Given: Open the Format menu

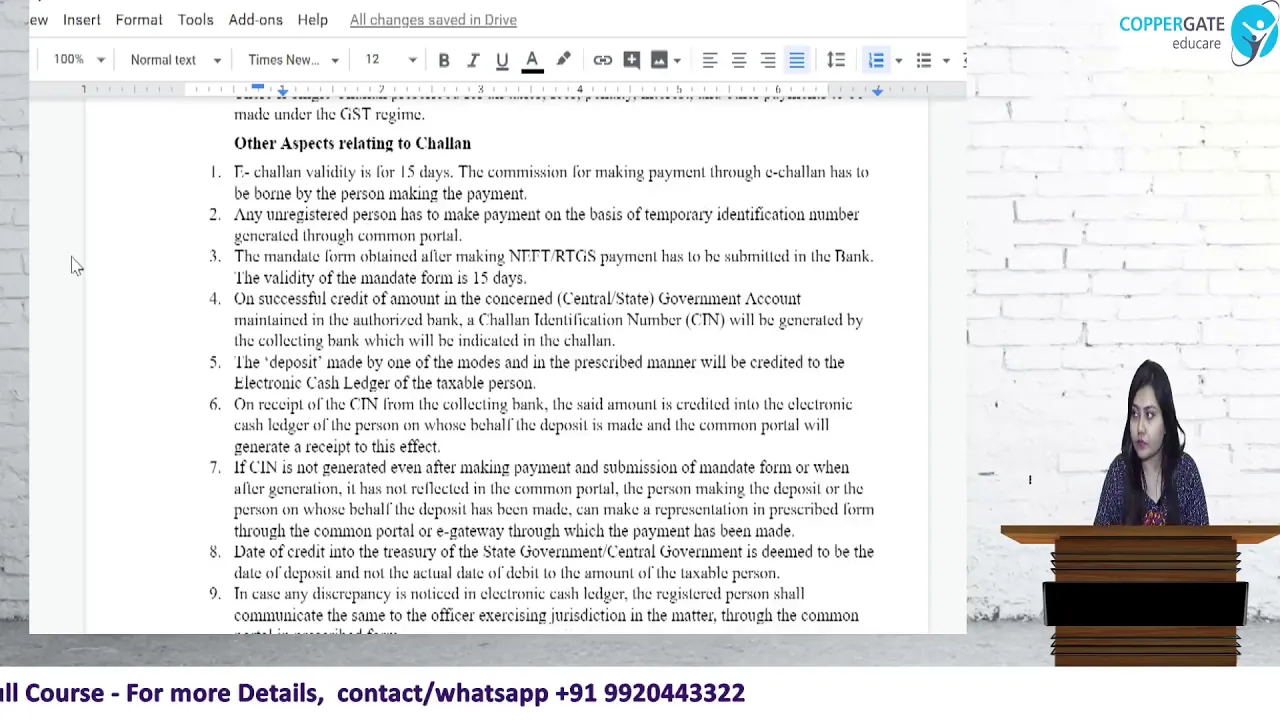Looking at the screenshot, I should tap(139, 20).
